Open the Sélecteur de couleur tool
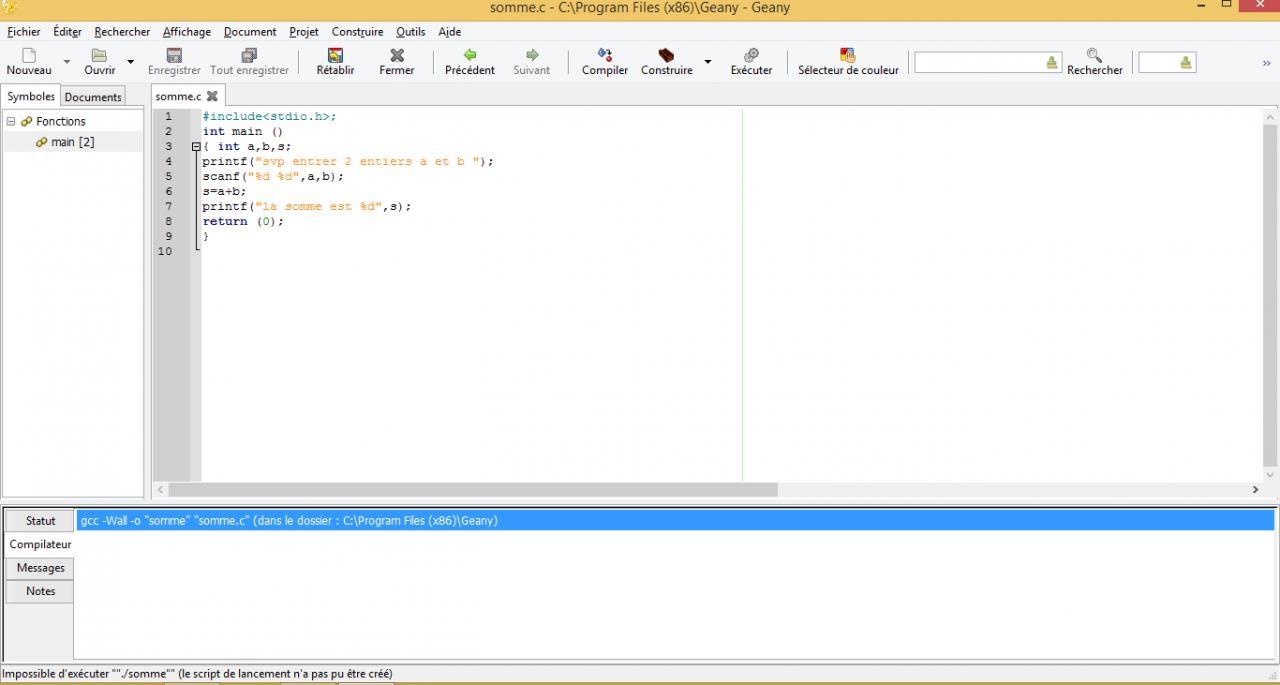The height and width of the screenshot is (685, 1280). click(x=848, y=56)
